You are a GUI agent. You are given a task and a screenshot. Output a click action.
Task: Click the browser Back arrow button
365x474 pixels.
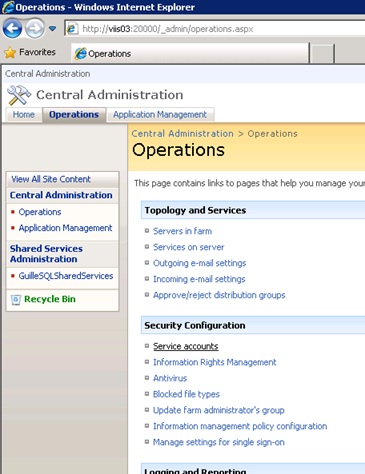point(12,29)
